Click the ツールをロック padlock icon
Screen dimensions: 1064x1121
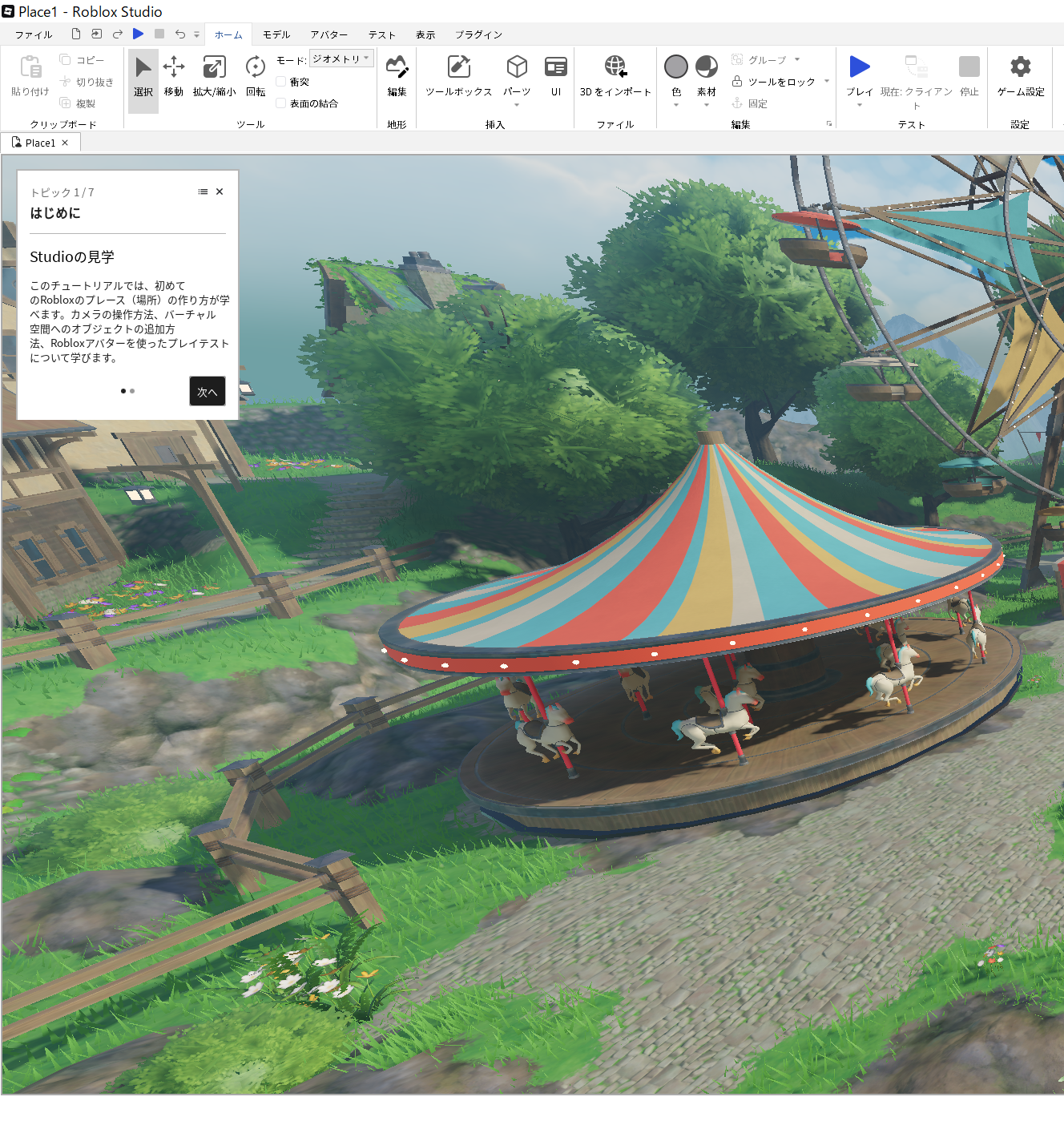click(x=737, y=81)
